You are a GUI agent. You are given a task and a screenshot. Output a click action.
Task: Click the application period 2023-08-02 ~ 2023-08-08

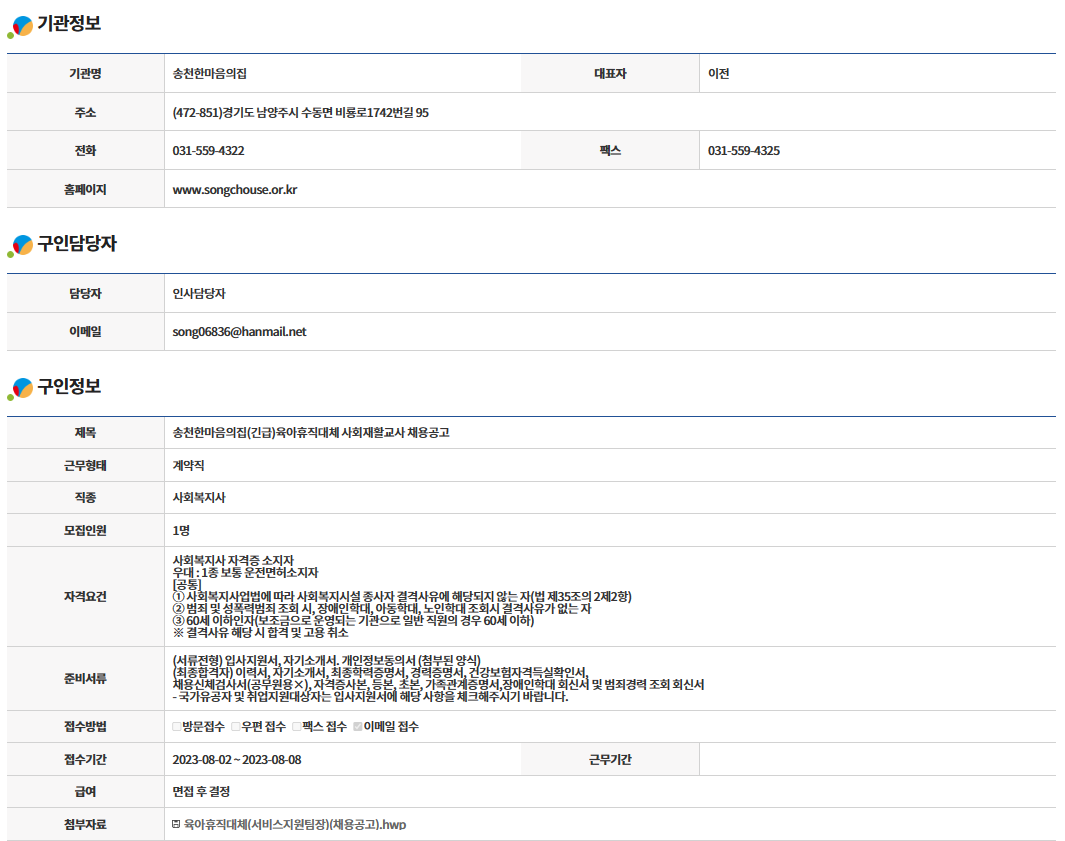pyautogui.click(x=237, y=759)
